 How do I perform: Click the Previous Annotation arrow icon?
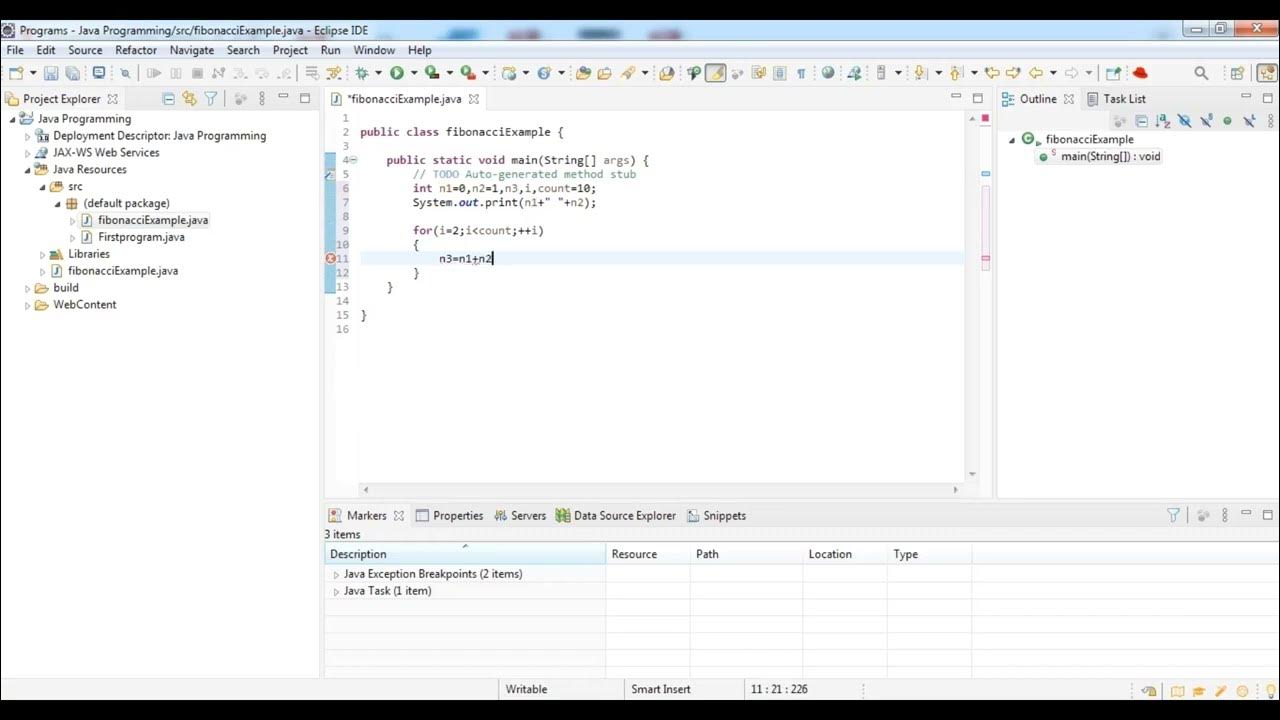click(955, 73)
